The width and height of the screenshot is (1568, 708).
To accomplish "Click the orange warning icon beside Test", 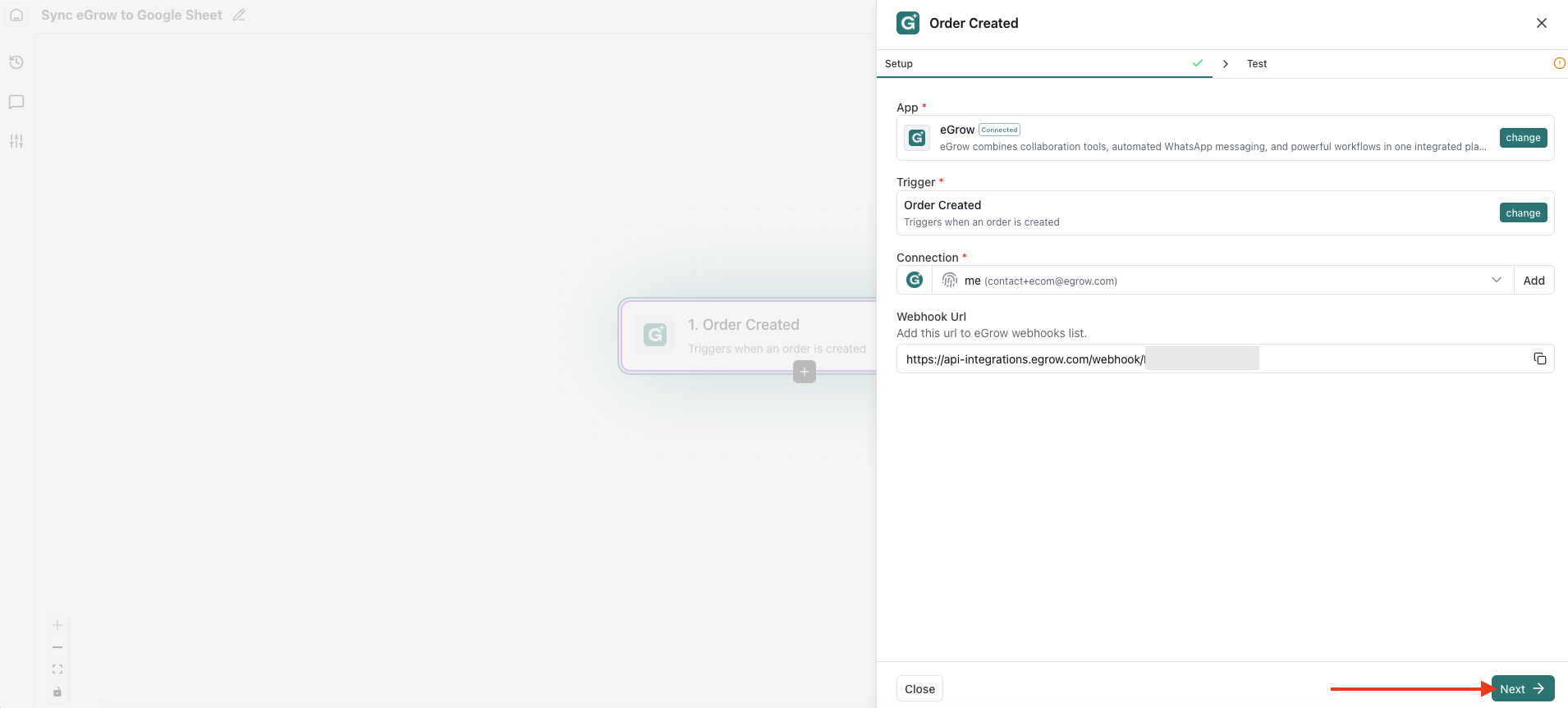I will tap(1560, 63).
